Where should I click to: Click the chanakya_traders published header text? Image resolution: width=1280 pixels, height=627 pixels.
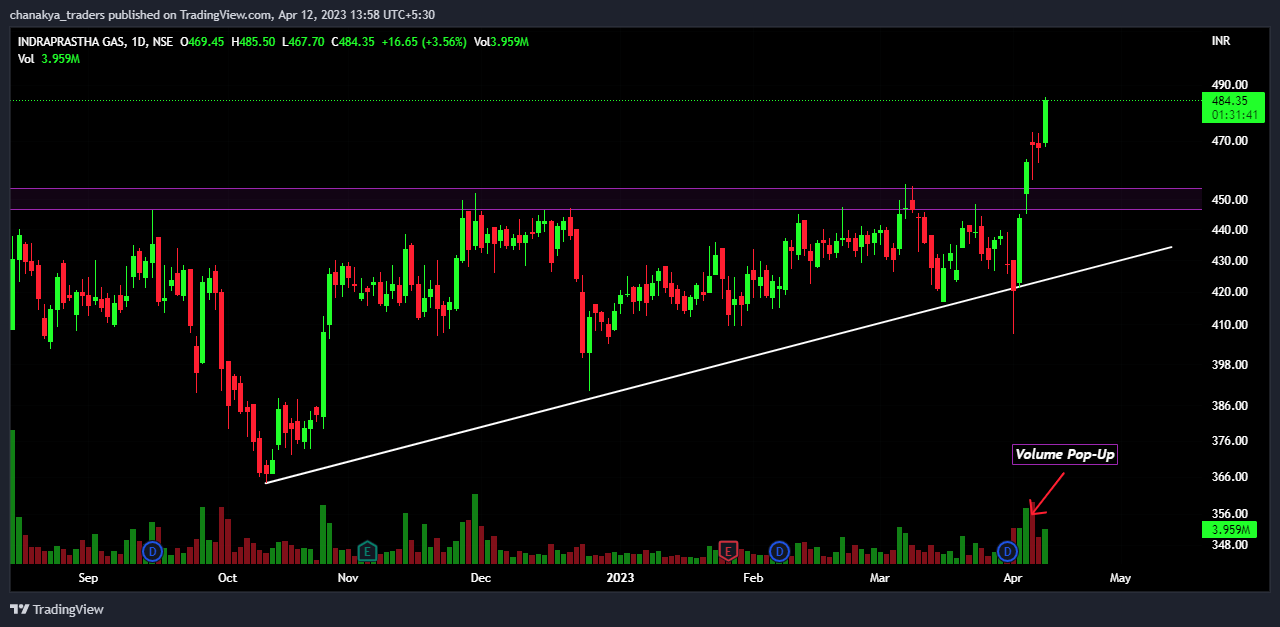click(x=223, y=14)
